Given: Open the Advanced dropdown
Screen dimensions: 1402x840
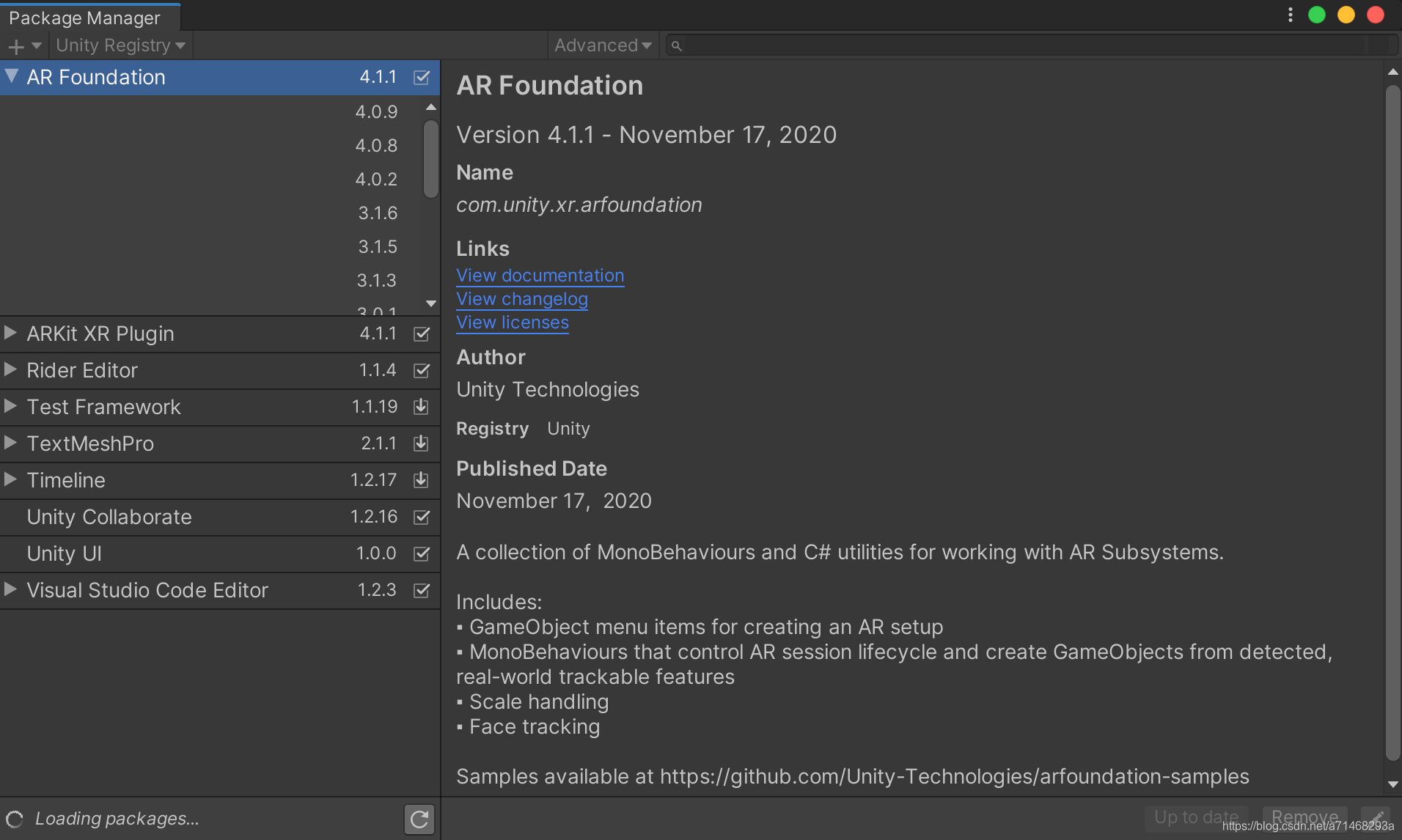Looking at the screenshot, I should 602,45.
